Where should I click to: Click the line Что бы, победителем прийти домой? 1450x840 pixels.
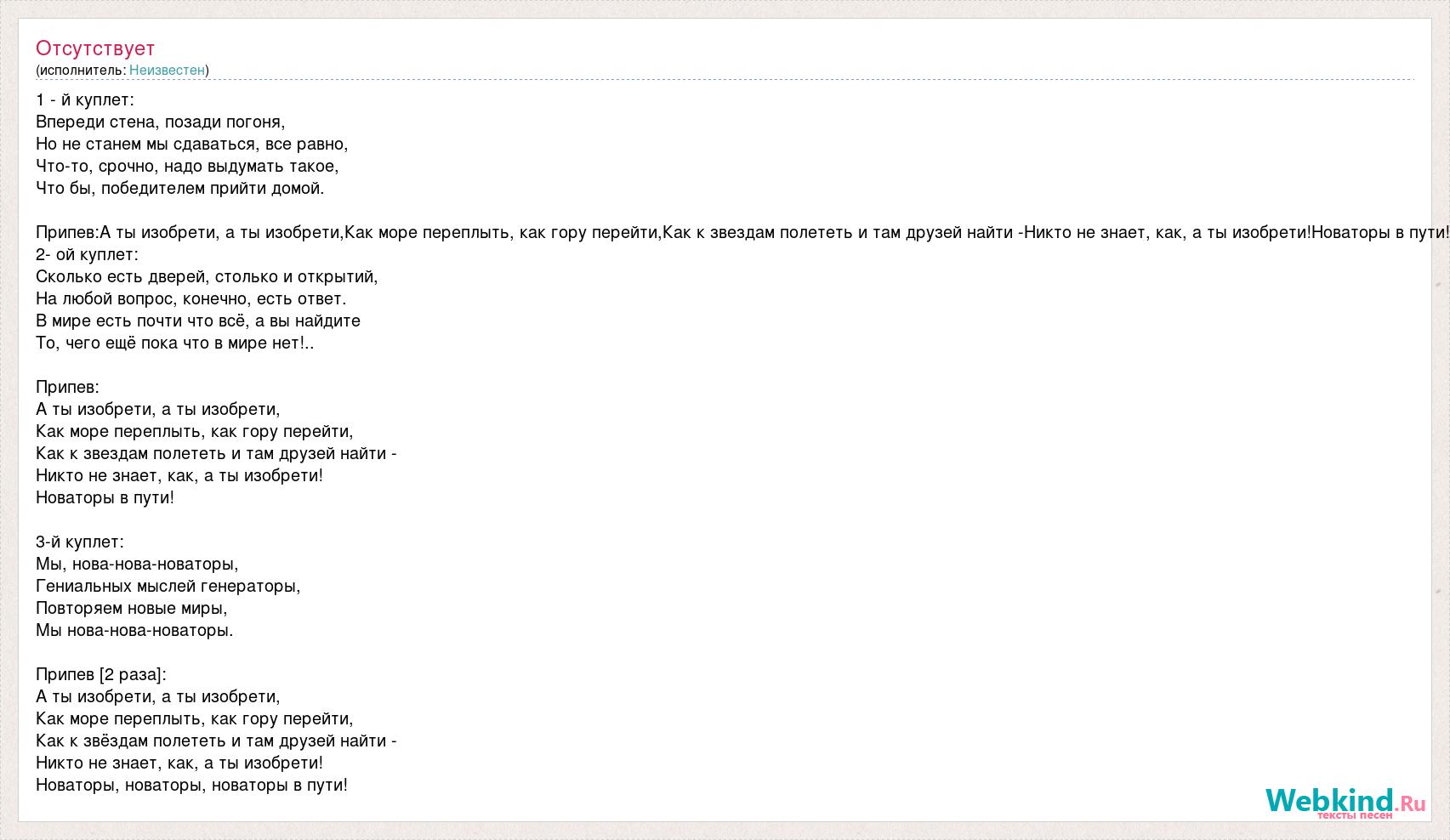pos(180,188)
